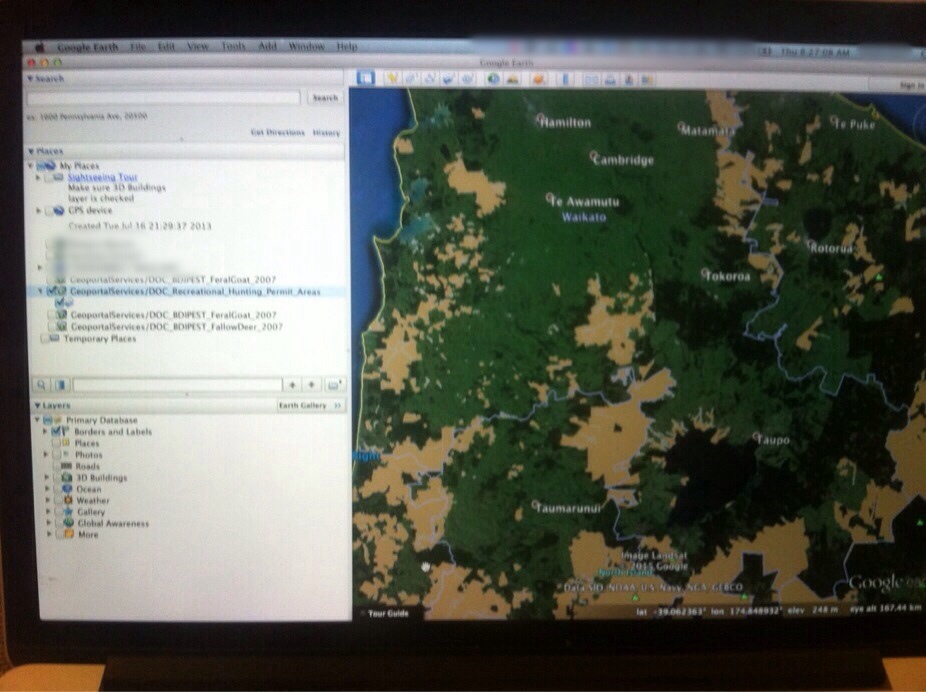Image resolution: width=926 pixels, height=692 pixels.
Task: Collapse the Places panel header triangle
Action: pos(31,151)
